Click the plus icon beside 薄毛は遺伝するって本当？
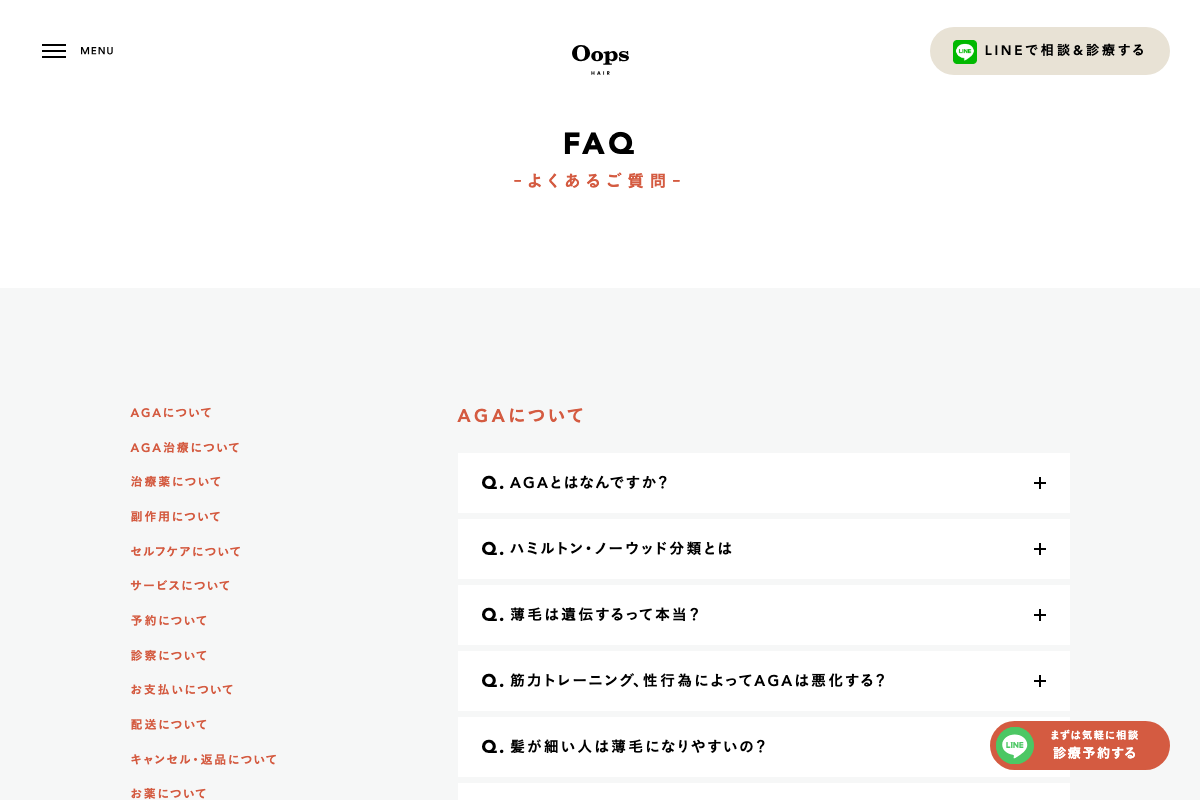The image size is (1200, 800). (x=1040, y=615)
